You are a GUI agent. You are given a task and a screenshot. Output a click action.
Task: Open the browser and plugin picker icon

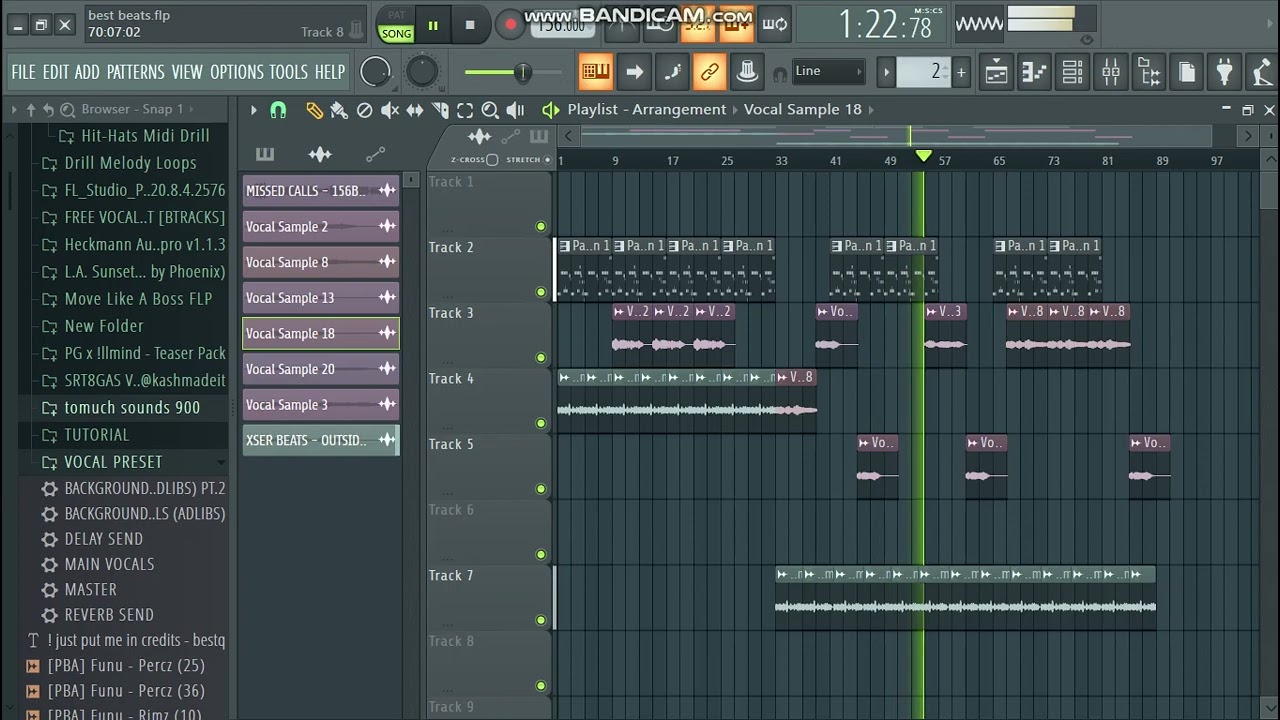1148,72
